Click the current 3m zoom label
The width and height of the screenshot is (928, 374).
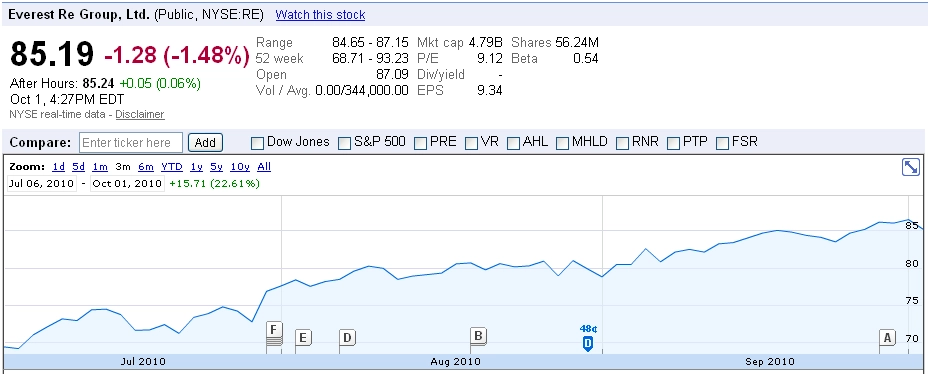point(123,167)
